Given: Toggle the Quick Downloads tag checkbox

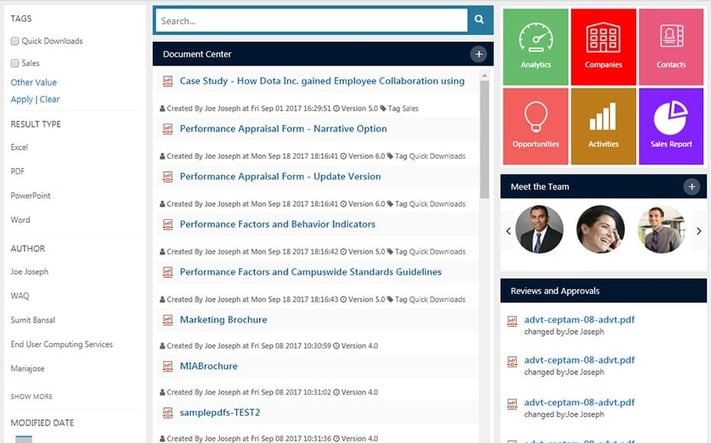Looking at the screenshot, I should click(15, 41).
